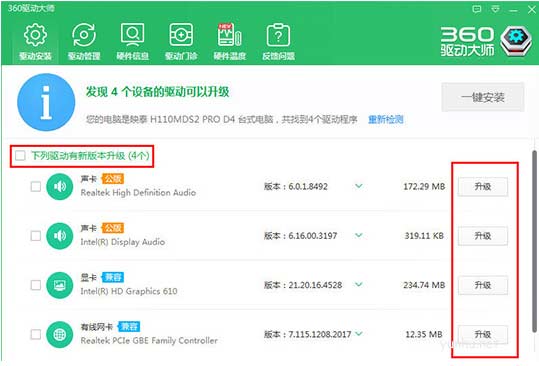
Task: Click the Intel HD Graphics 610 display icon
Action: coord(60,285)
